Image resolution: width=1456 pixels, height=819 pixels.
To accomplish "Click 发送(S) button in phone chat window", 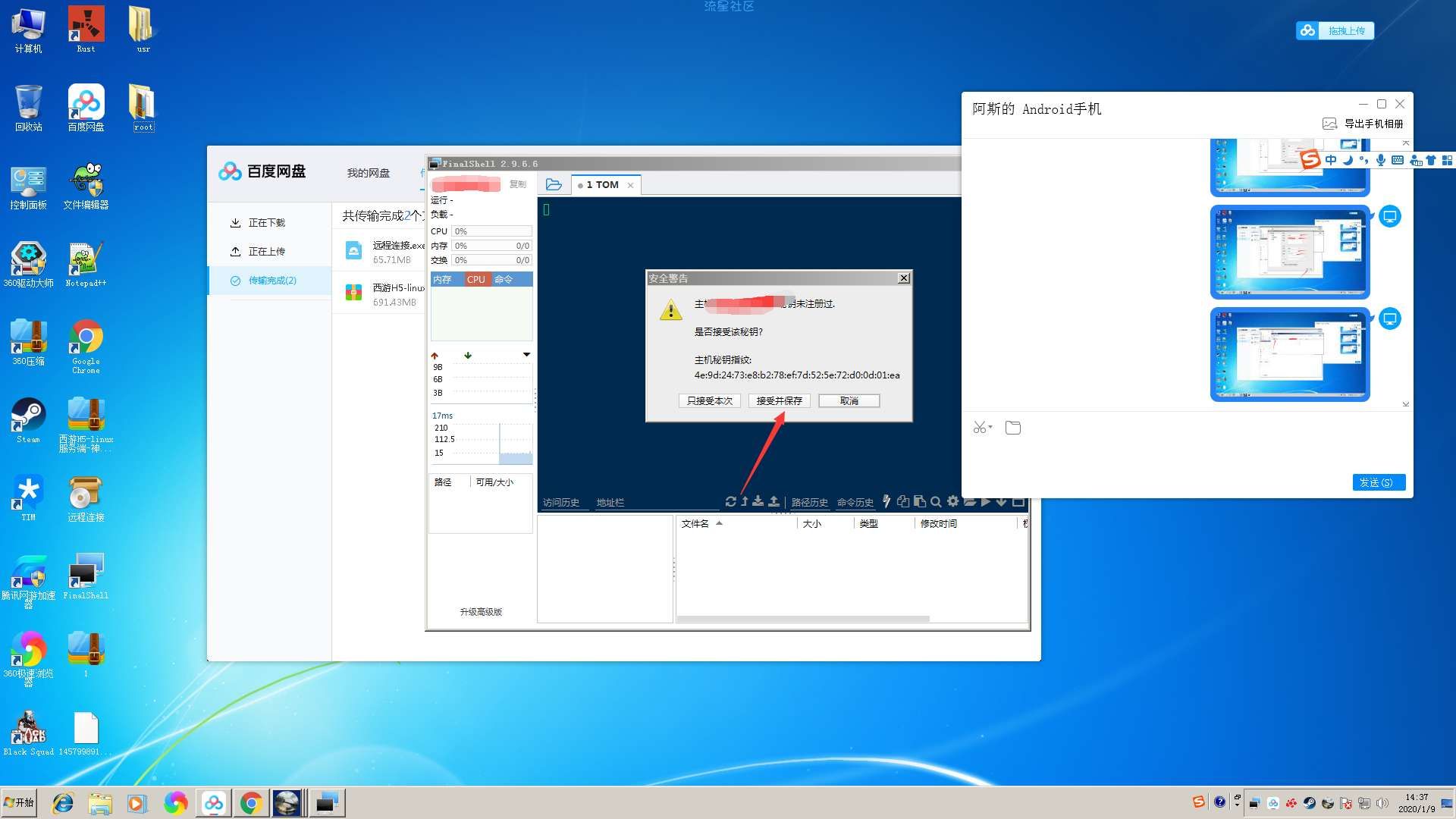I will tap(1379, 482).
